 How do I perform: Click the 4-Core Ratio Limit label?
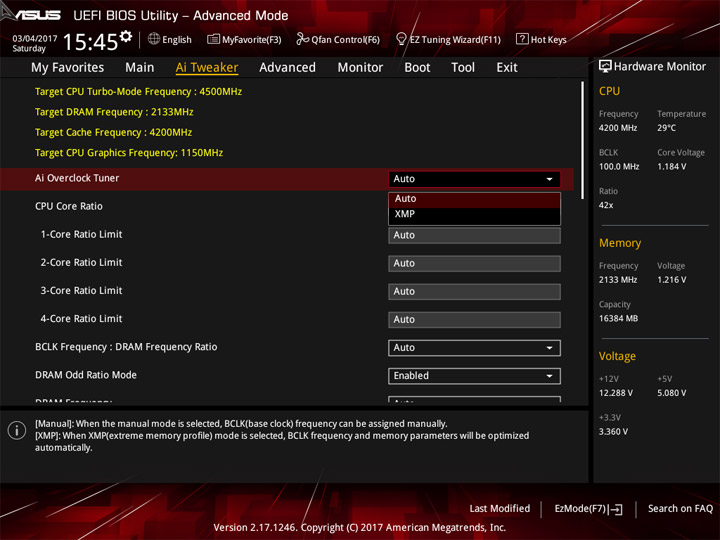pyautogui.click(x=81, y=318)
